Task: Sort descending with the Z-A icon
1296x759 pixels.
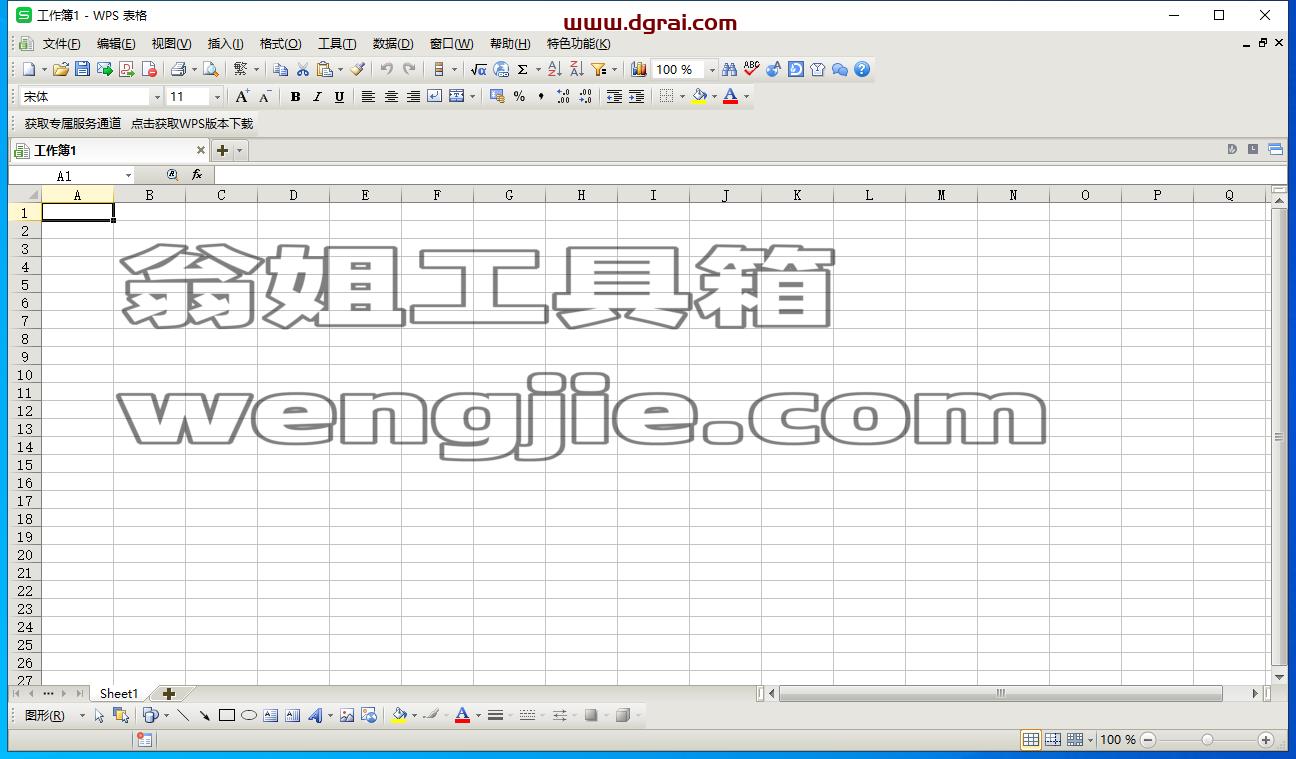Action: (577, 70)
